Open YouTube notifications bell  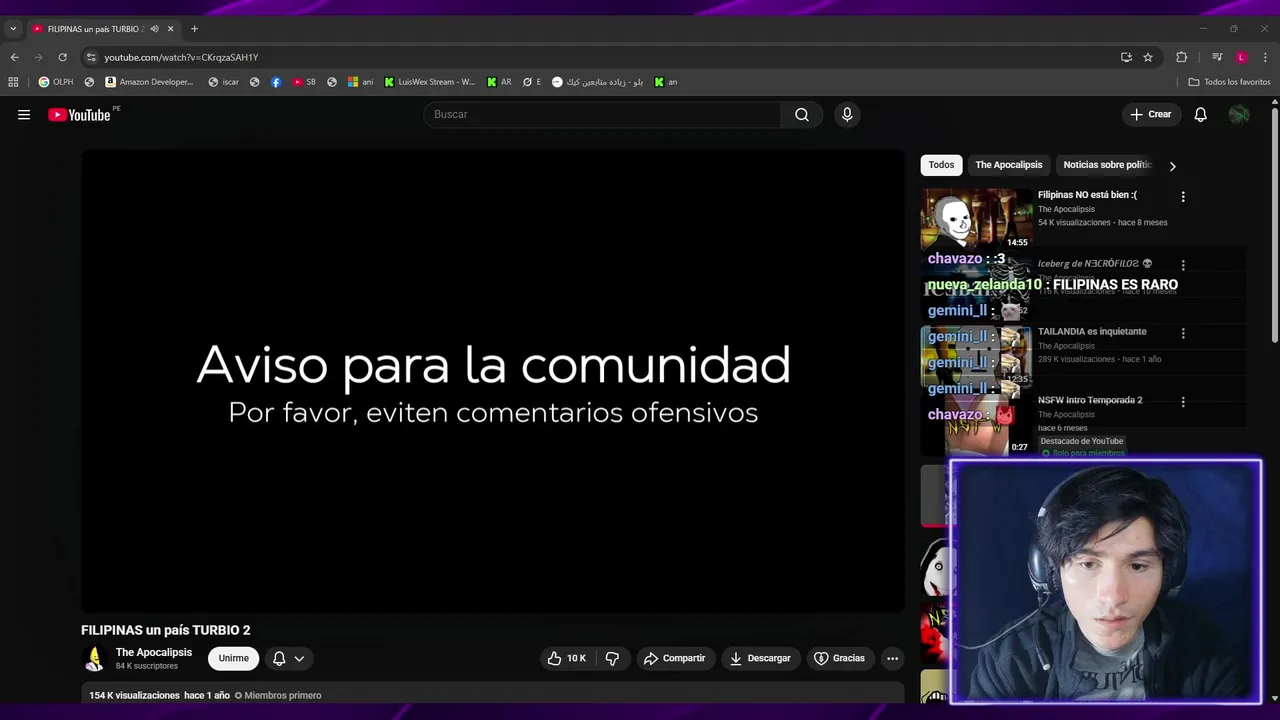[1201, 115]
